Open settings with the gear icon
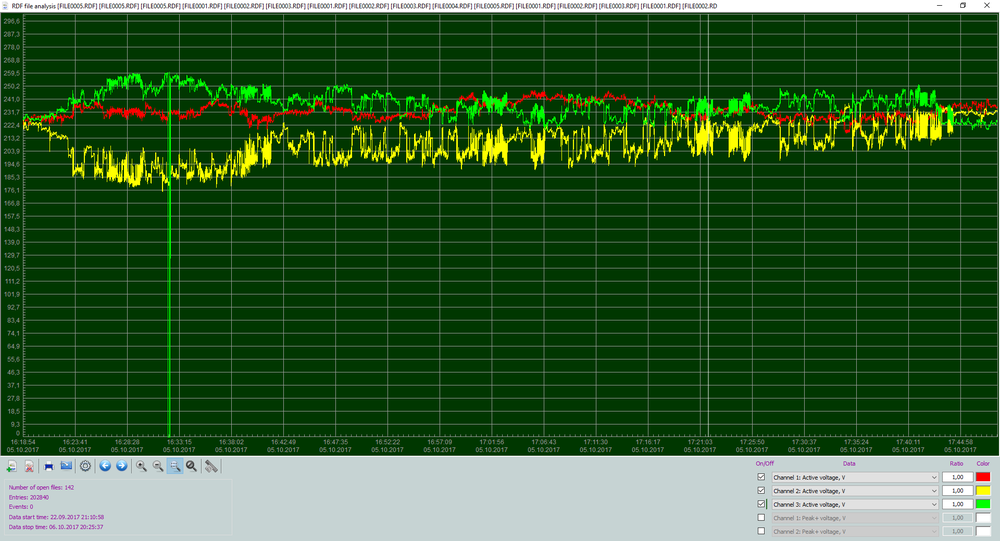 click(x=85, y=466)
